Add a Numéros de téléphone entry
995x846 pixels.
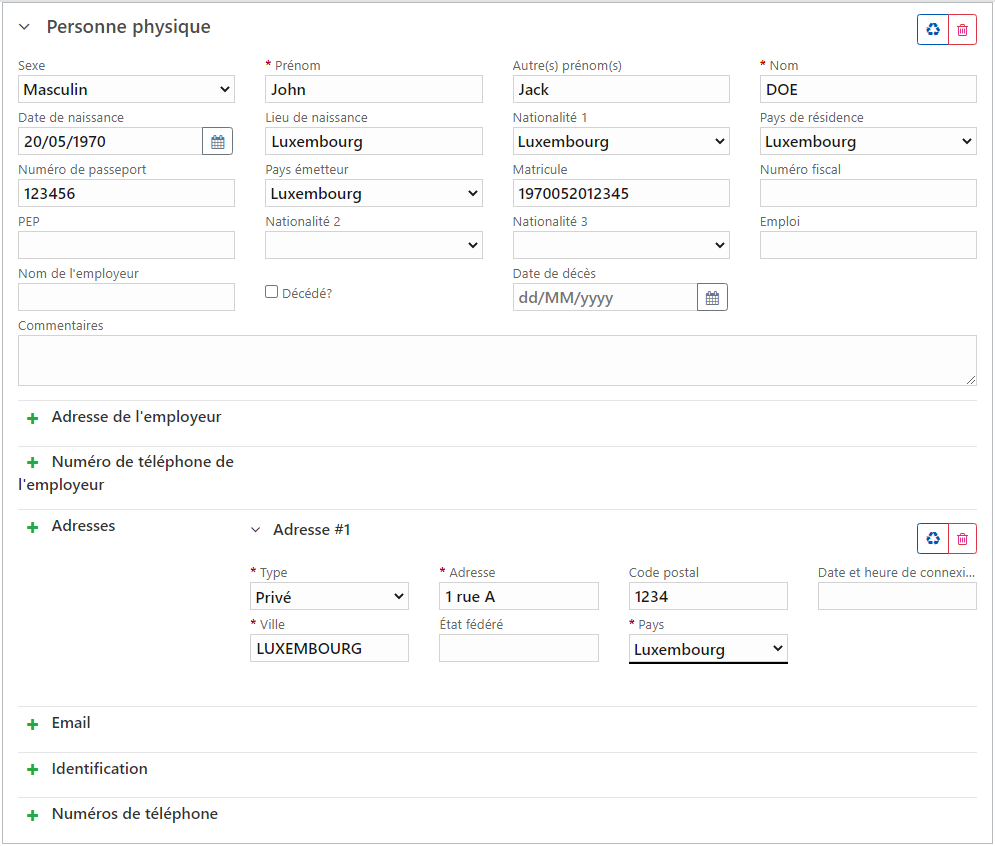(x=32, y=815)
